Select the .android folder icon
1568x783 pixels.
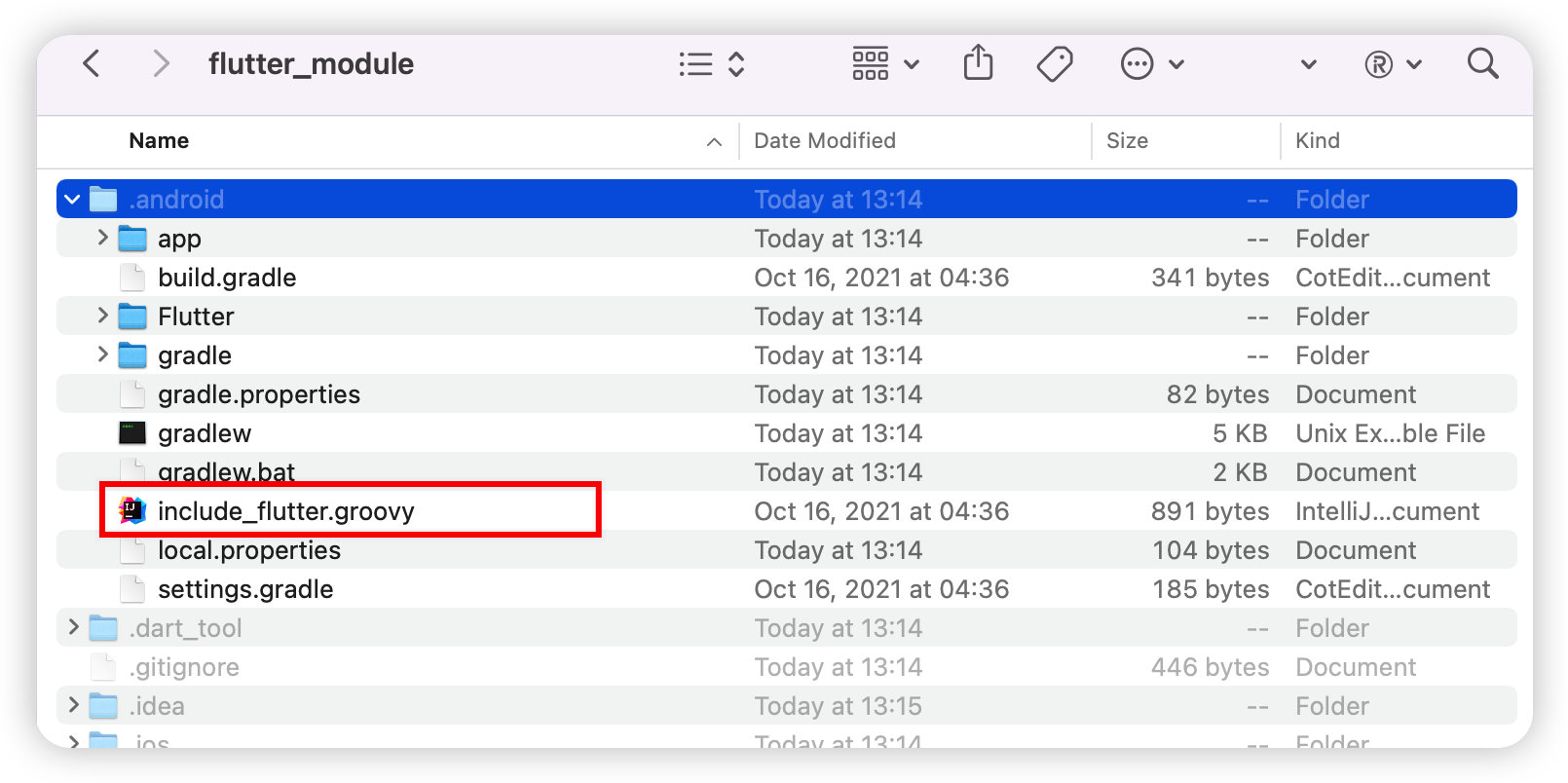103,200
